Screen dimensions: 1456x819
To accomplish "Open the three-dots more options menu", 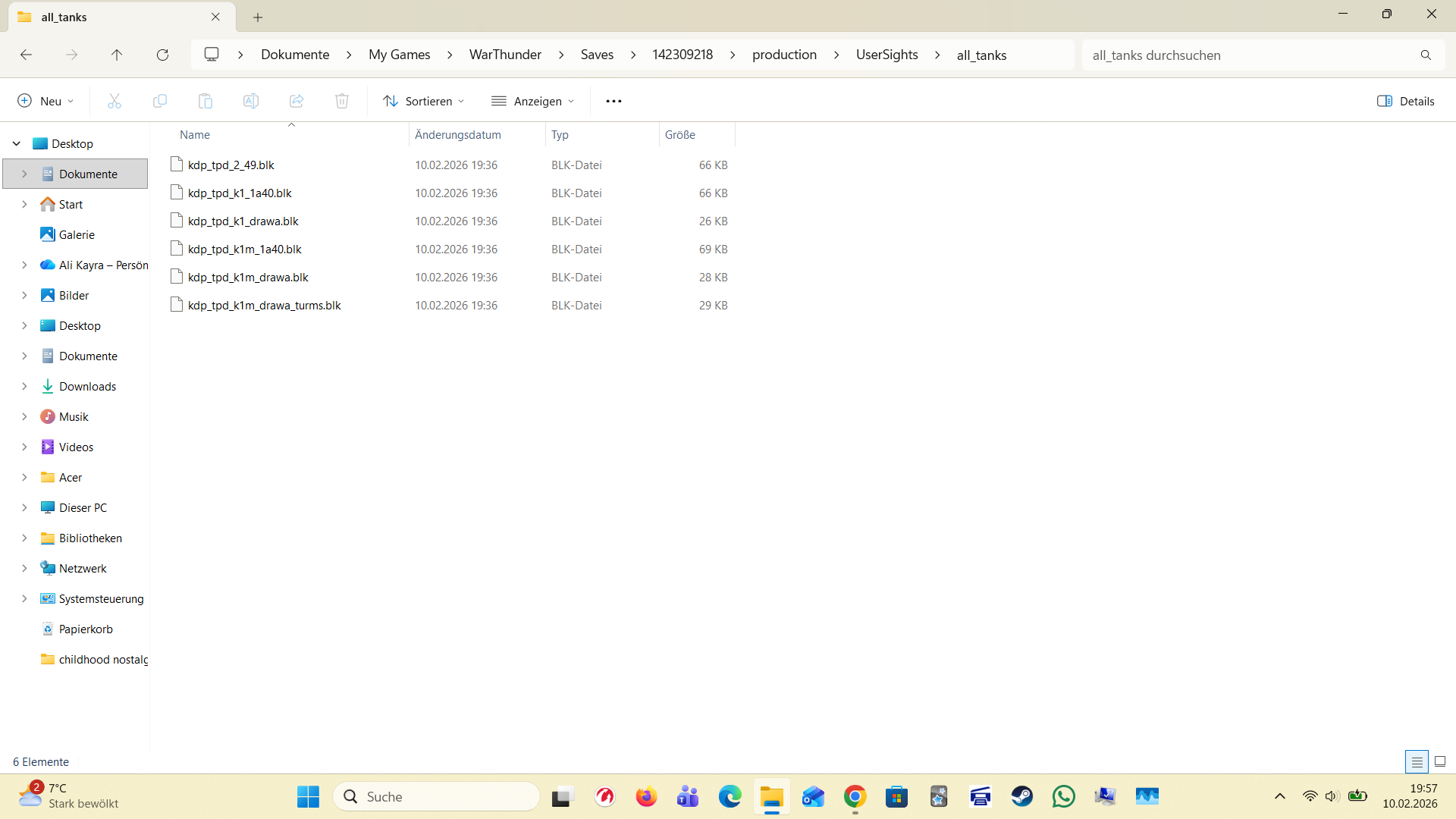I will (613, 101).
